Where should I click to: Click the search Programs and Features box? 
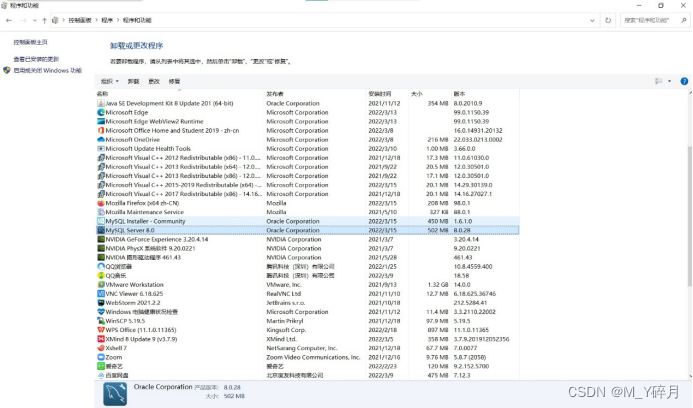coord(655,20)
